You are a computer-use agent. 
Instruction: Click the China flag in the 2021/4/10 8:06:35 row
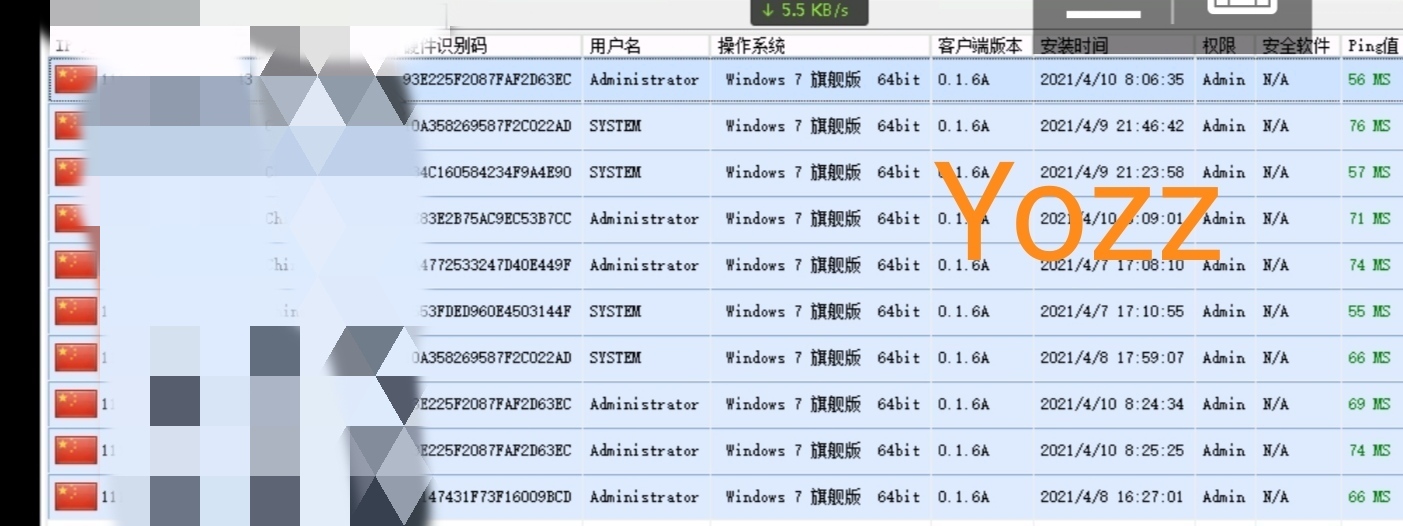coord(76,80)
